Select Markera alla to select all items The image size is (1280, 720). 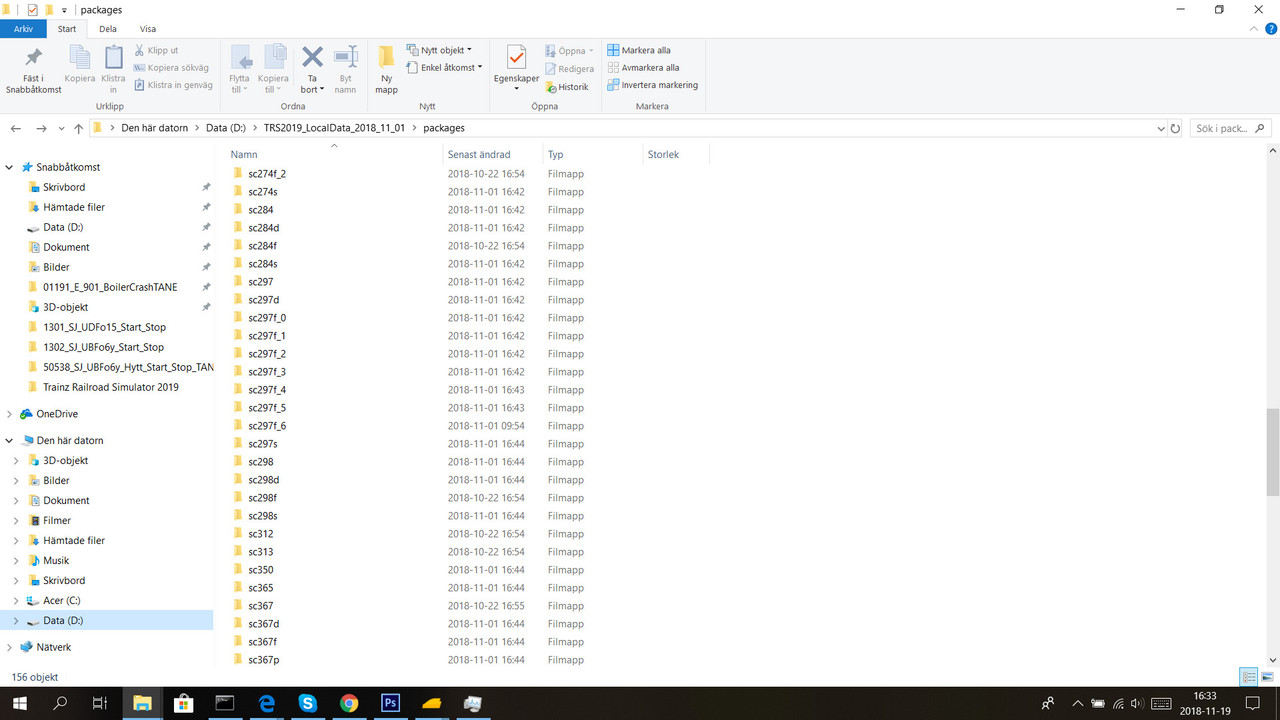coord(646,49)
